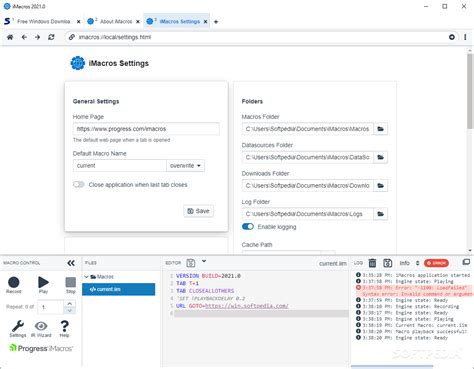
Task: Close the Free Windows Downloads tab
Action: pyautogui.click(x=79, y=22)
